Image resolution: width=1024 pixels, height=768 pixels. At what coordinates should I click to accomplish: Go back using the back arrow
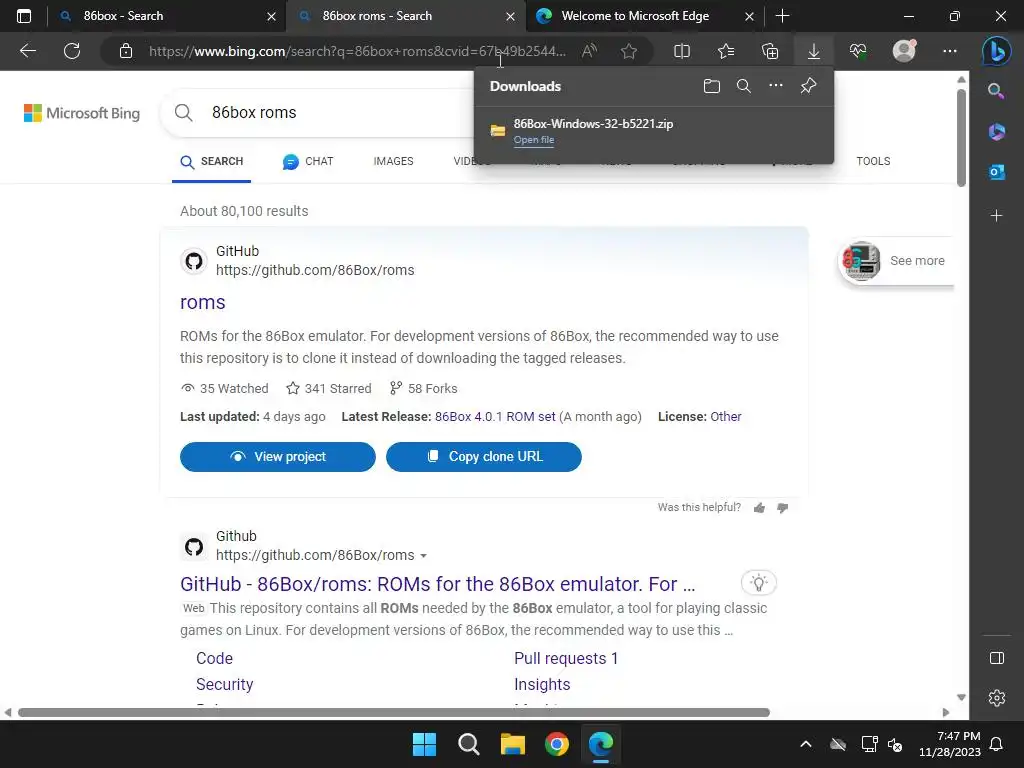pos(27,51)
